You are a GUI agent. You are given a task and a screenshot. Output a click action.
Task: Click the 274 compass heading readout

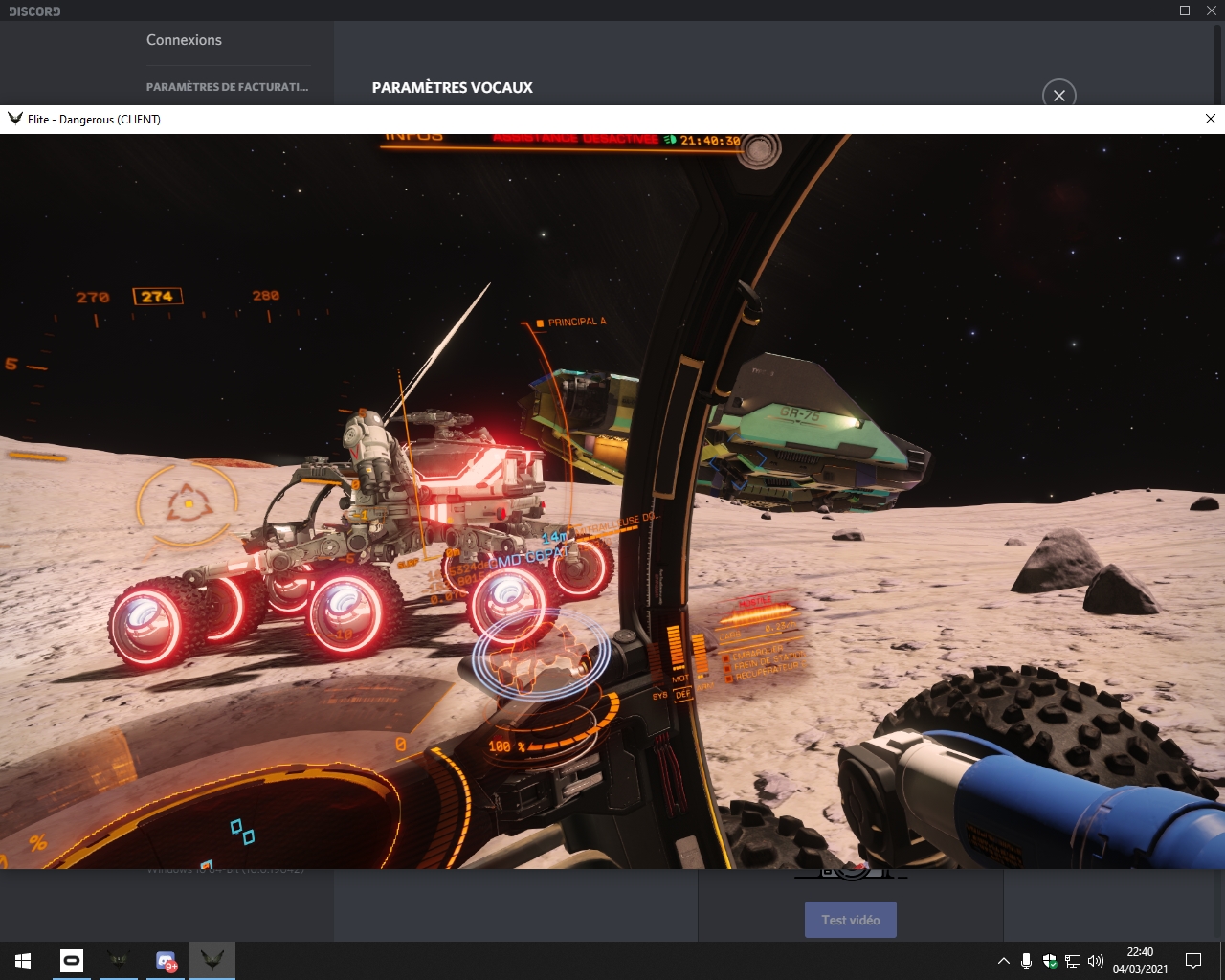click(x=157, y=297)
